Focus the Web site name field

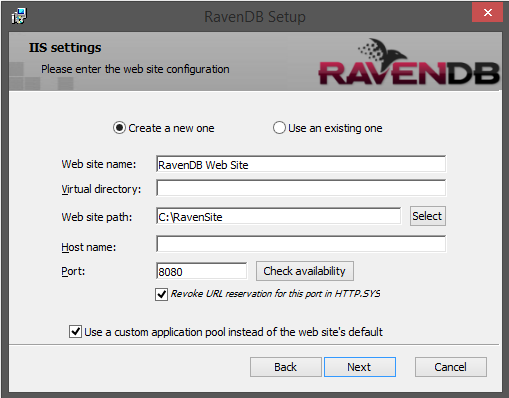pyautogui.click(x=301, y=164)
